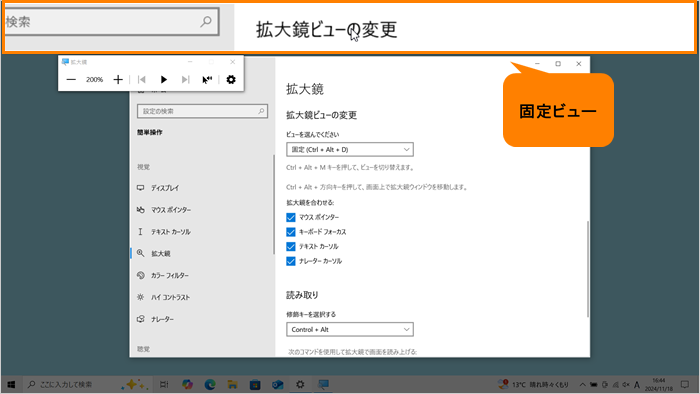Click the IME input mode A indicator
Image resolution: width=700 pixels, height=394 pixels.
[637, 384]
